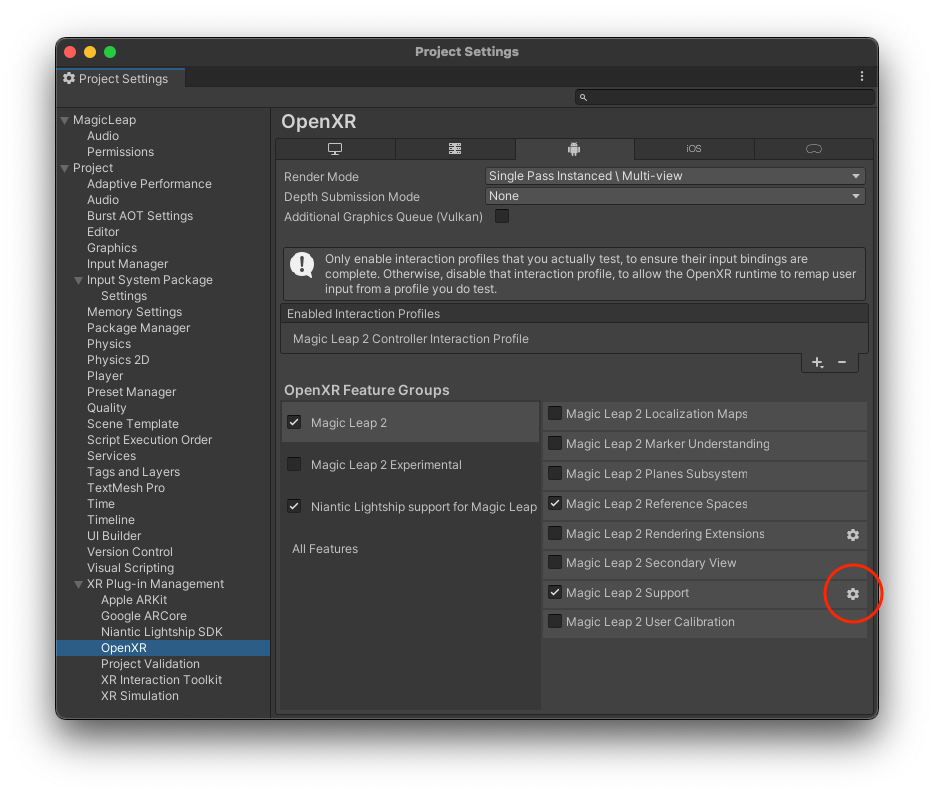Open Physics 2D settings
The width and height of the screenshot is (934, 793).
pyautogui.click(x=118, y=360)
